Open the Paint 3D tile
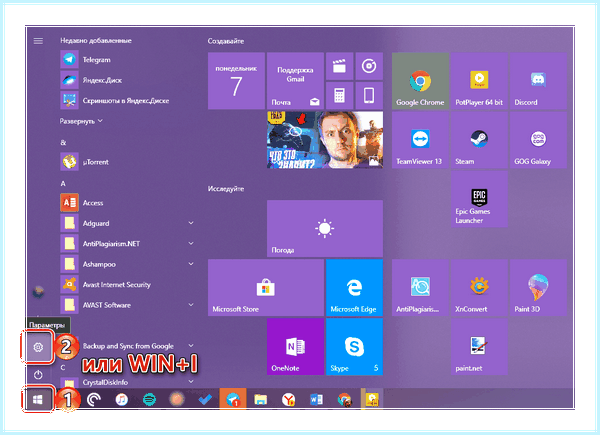The height and width of the screenshot is (435, 600). (x=538, y=288)
